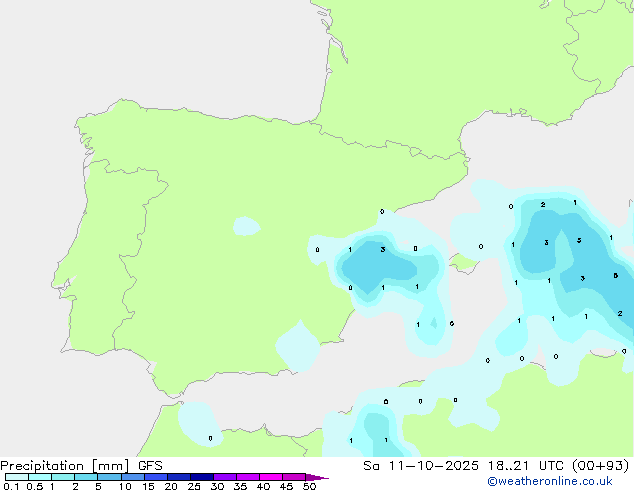Pick the 25–30 mm navy legend swatch
The width and height of the screenshot is (634, 490).
point(202,477)
